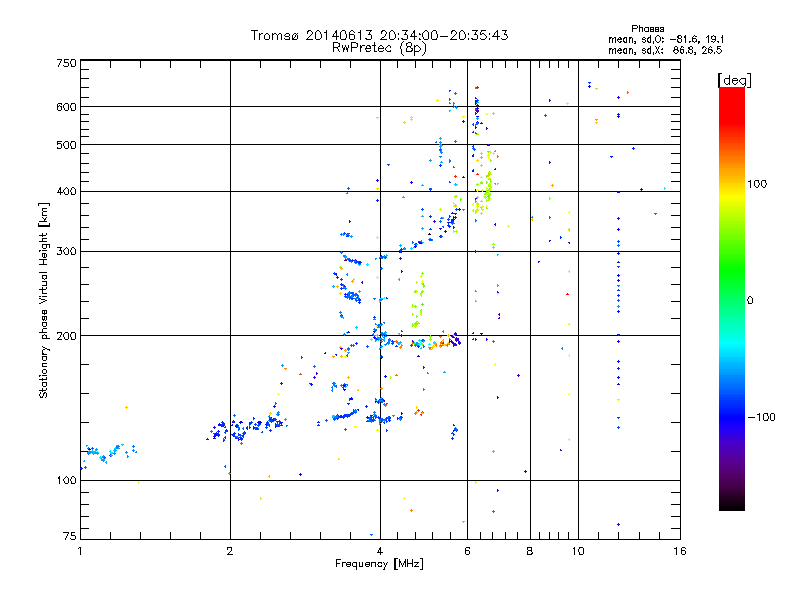Click the x-axis tick label '1'
The width and height of the screenshot is (800, 600).
(x=80, y=551)
